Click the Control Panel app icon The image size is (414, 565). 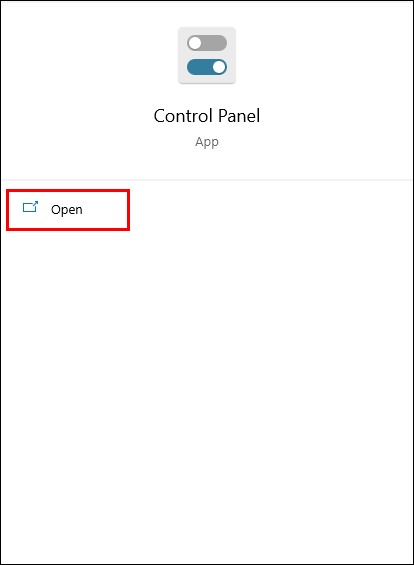pos(207,55)
